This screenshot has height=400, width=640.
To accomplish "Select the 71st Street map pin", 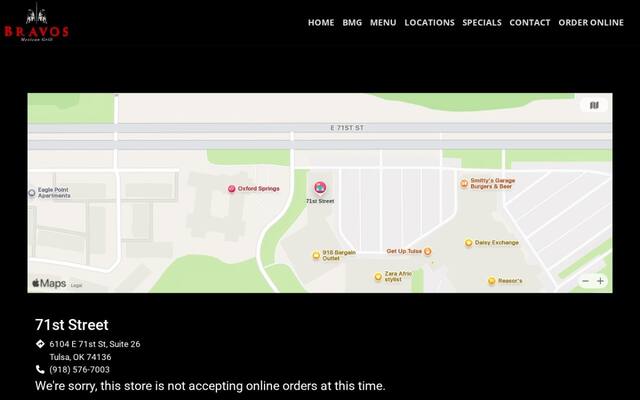I will coord(320,188).
